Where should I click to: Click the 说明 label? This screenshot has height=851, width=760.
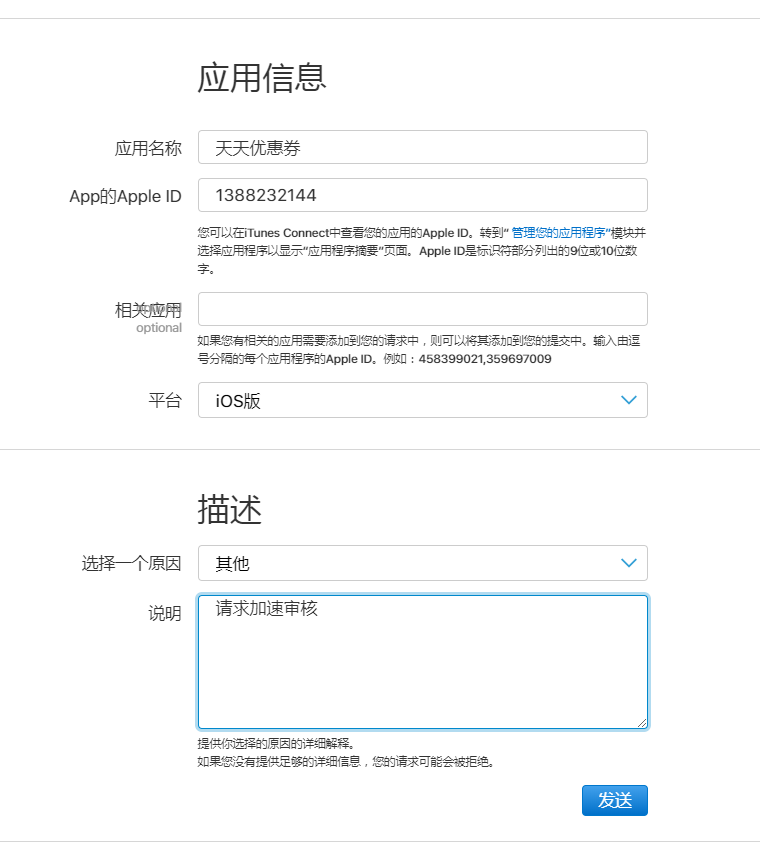pos(165,613)
